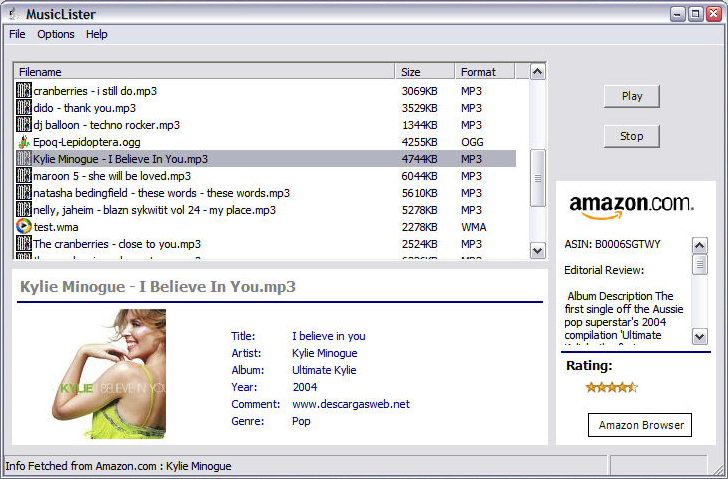Click the artist value 'Kylie Minogue'
Viewport: 728px width, 479px height.
pyautogui.click(x=325, y=353)
